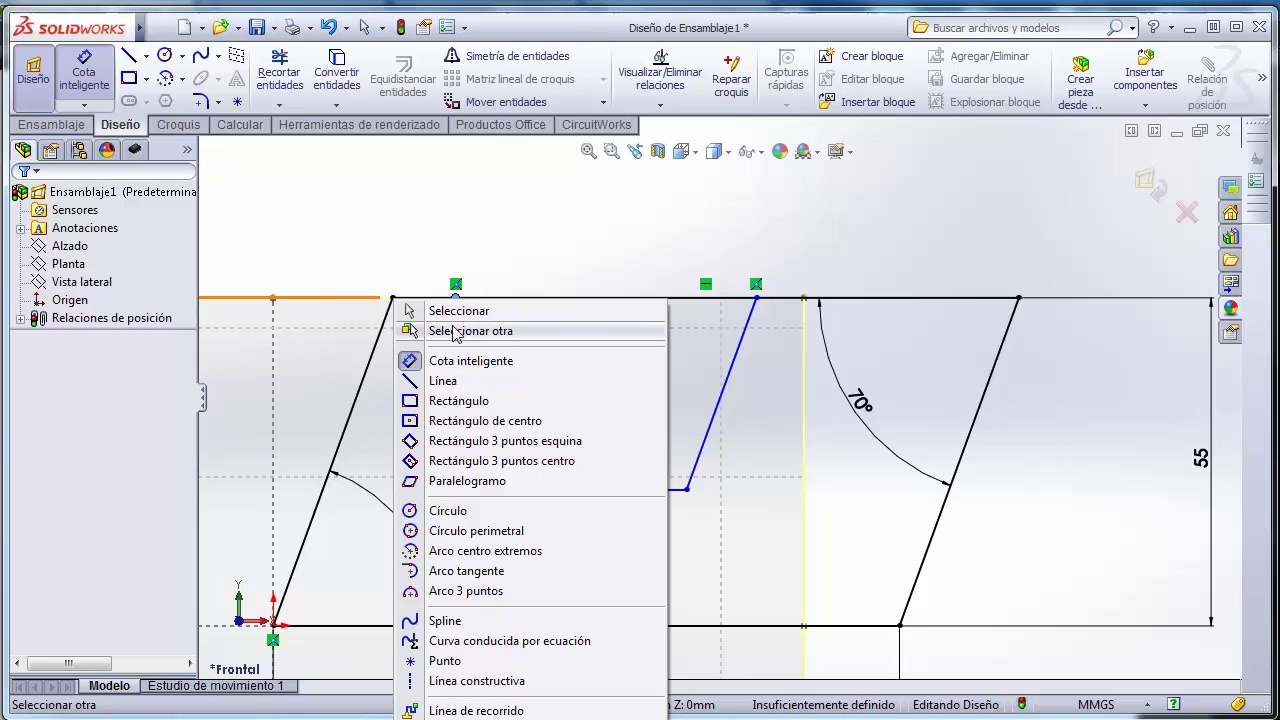Choose Paralelogramo in context menu
Screen dimensions: 1280x720
click(531, 481)
